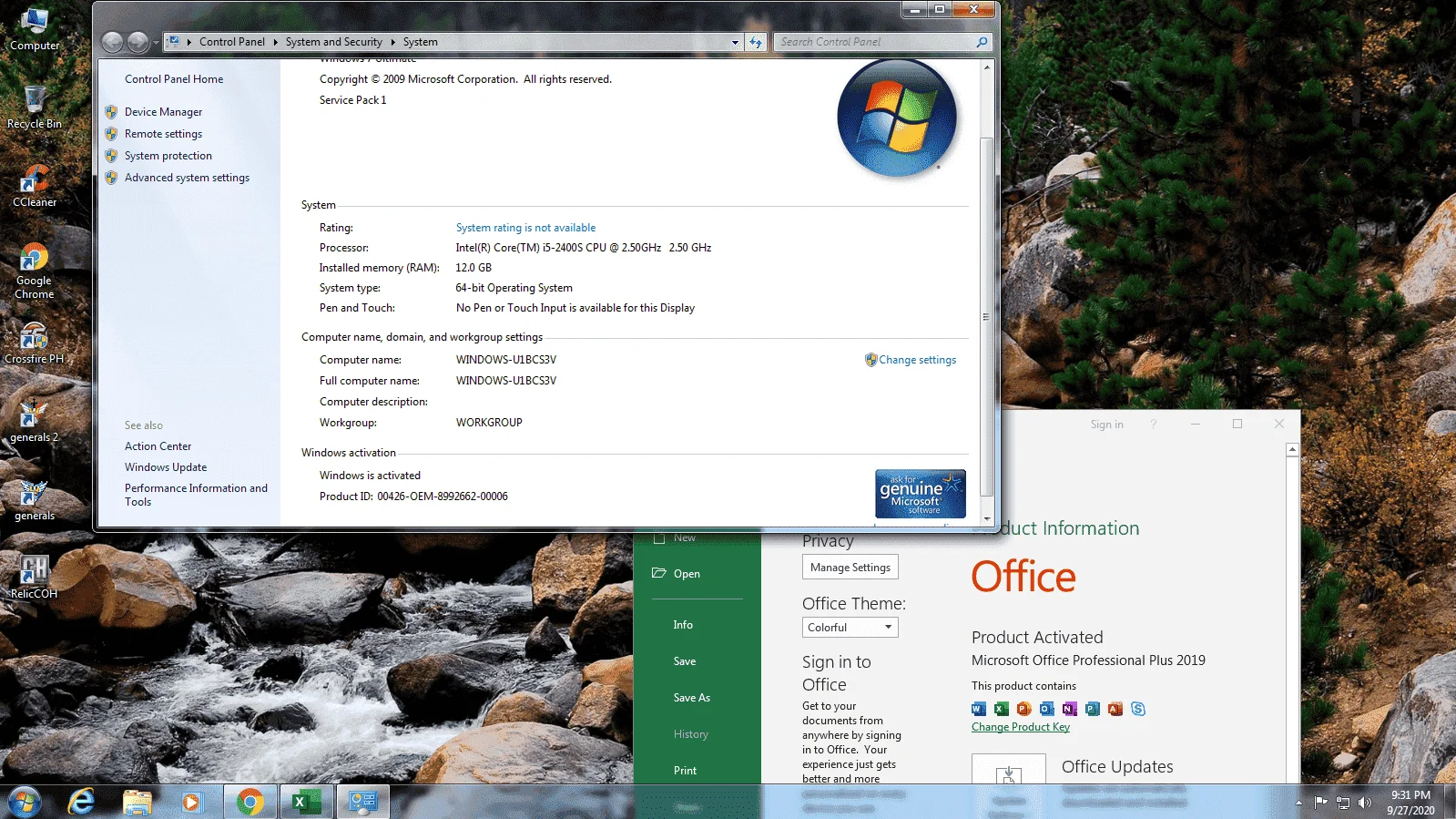Click the Publisher icon under product contains
The height and width of the screenshot is (819, 1456).
[1093, 709]
